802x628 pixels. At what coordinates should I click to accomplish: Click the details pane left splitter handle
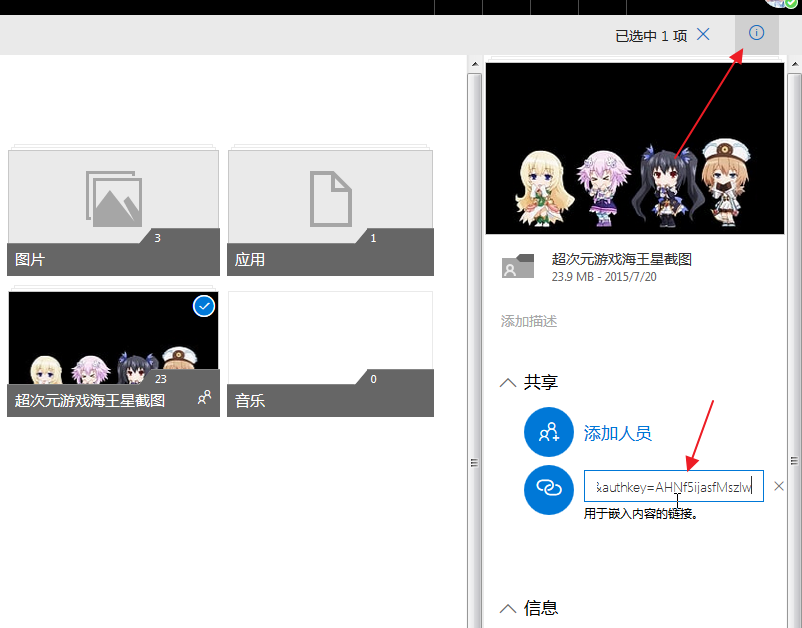[x=475, y=462]
